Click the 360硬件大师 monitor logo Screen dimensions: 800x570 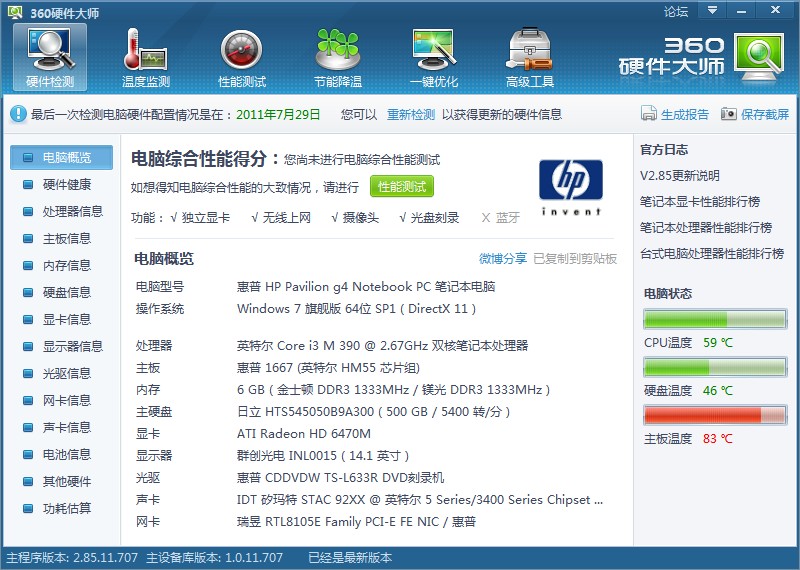(759, 56)
